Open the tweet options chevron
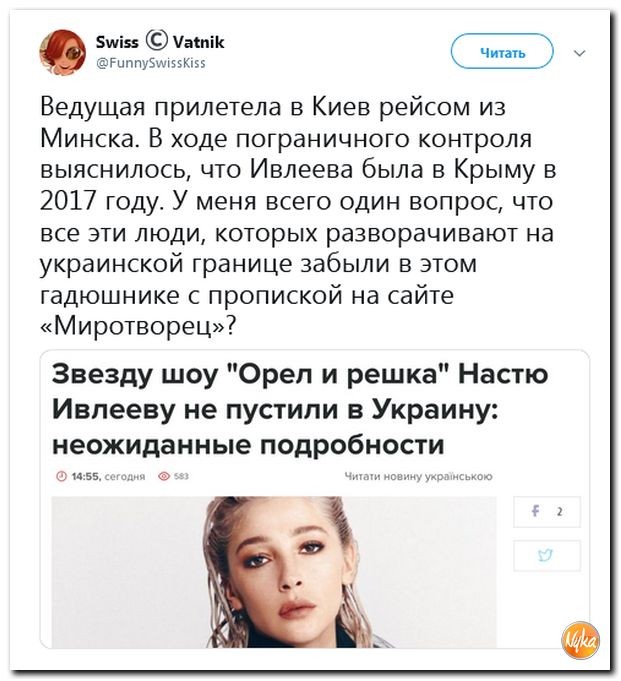 pyautogui.click(x=580, y=53)
